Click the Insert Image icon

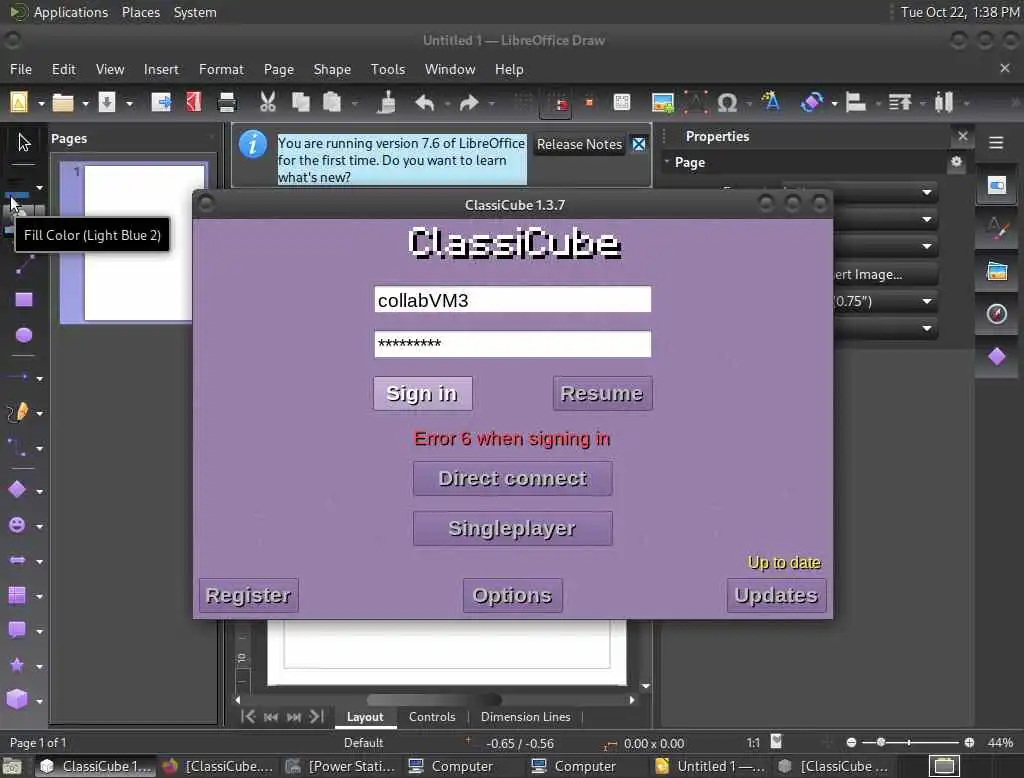pos(663,103)
